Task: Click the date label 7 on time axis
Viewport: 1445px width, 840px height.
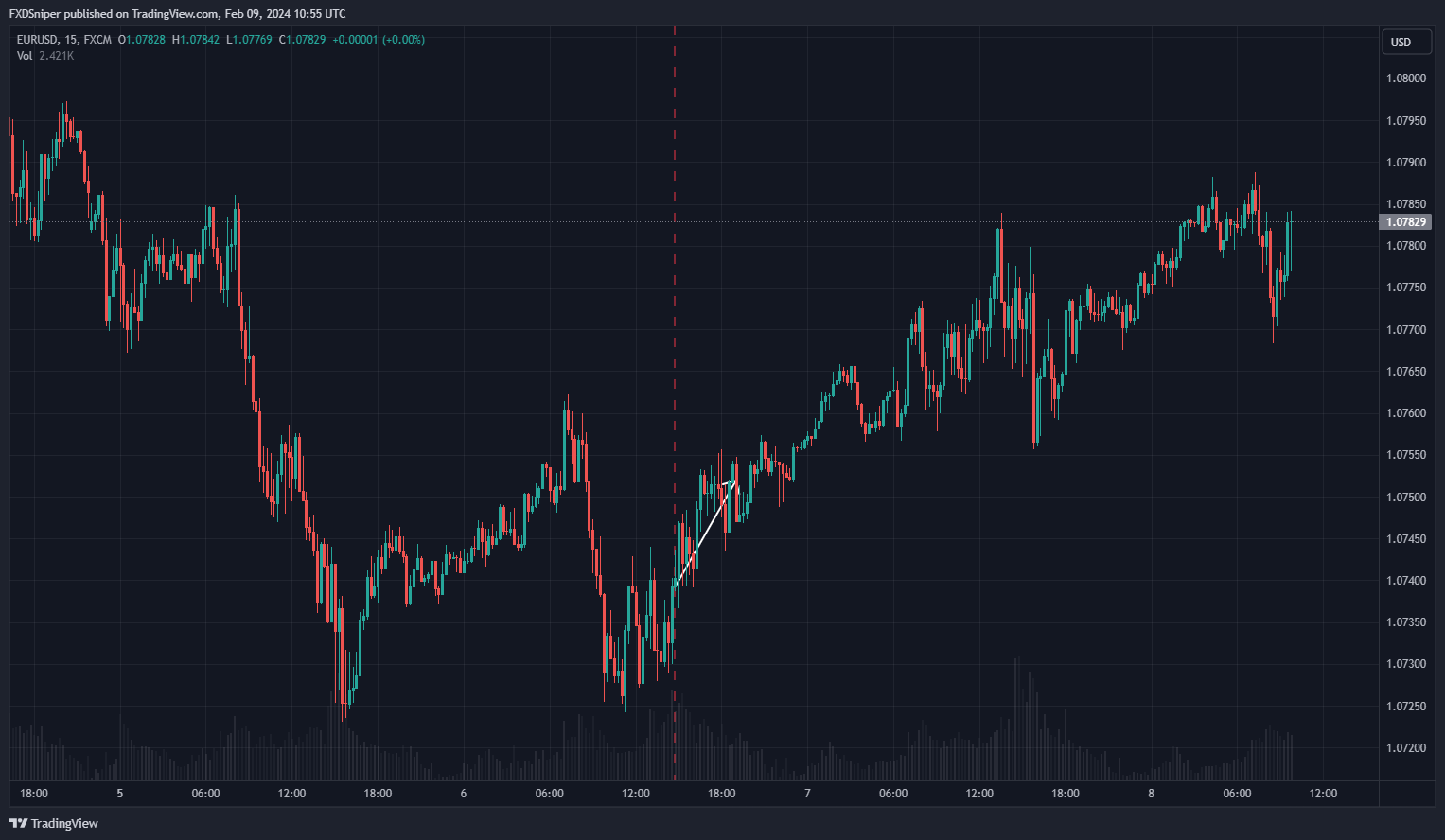Action: pos(807,794)
